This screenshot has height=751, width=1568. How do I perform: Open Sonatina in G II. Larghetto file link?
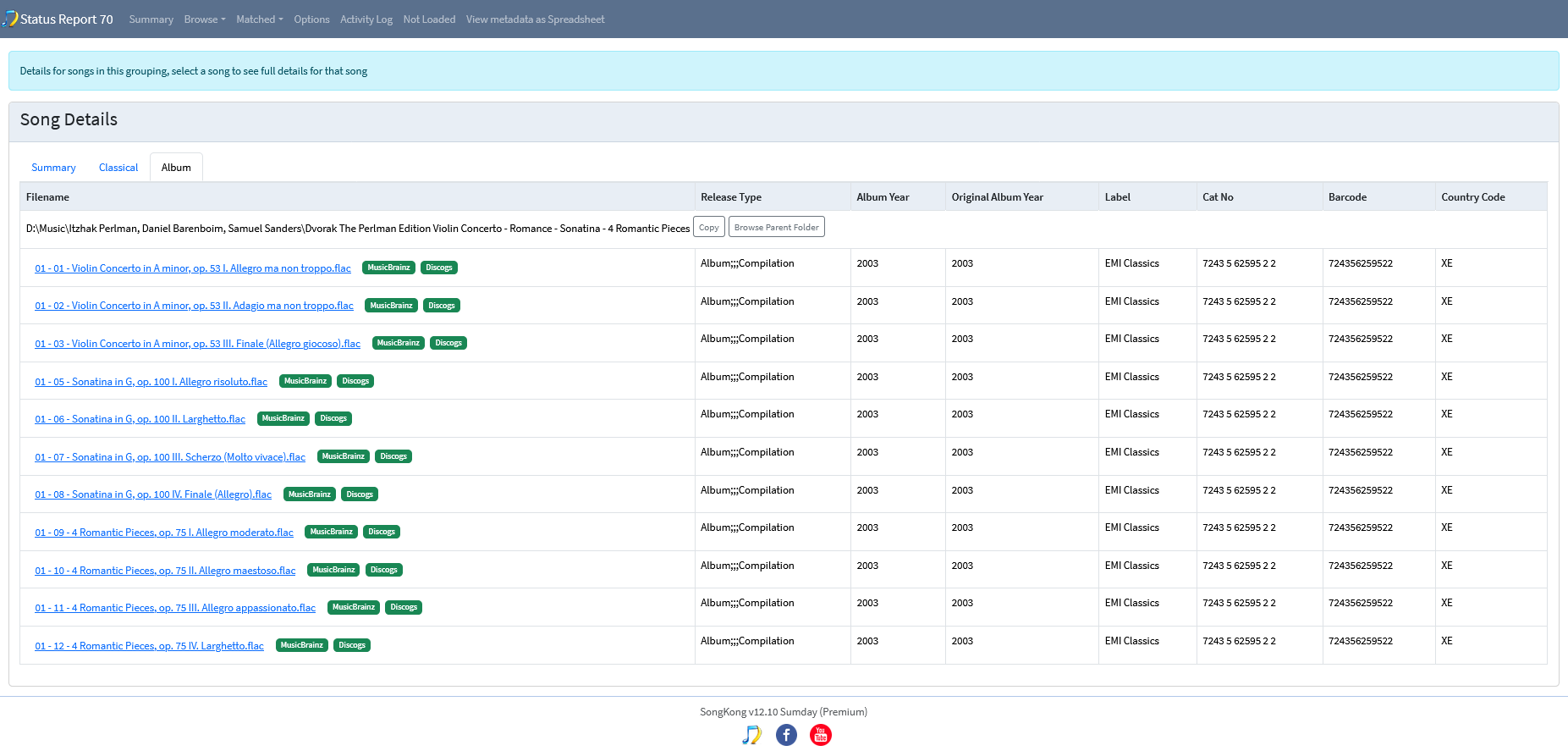(140, 419)
